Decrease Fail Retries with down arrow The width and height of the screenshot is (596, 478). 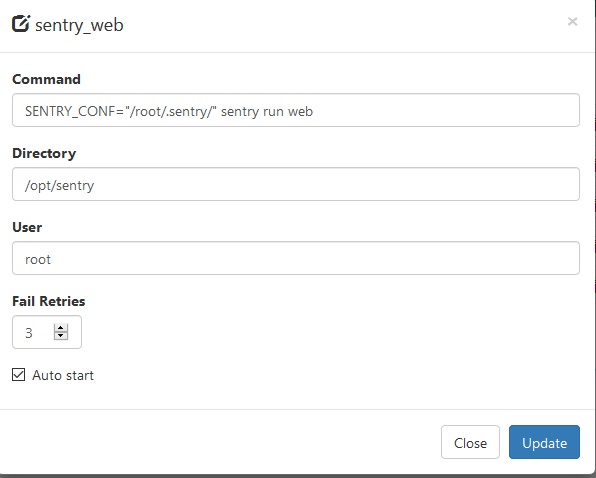(x=61, y=336)
